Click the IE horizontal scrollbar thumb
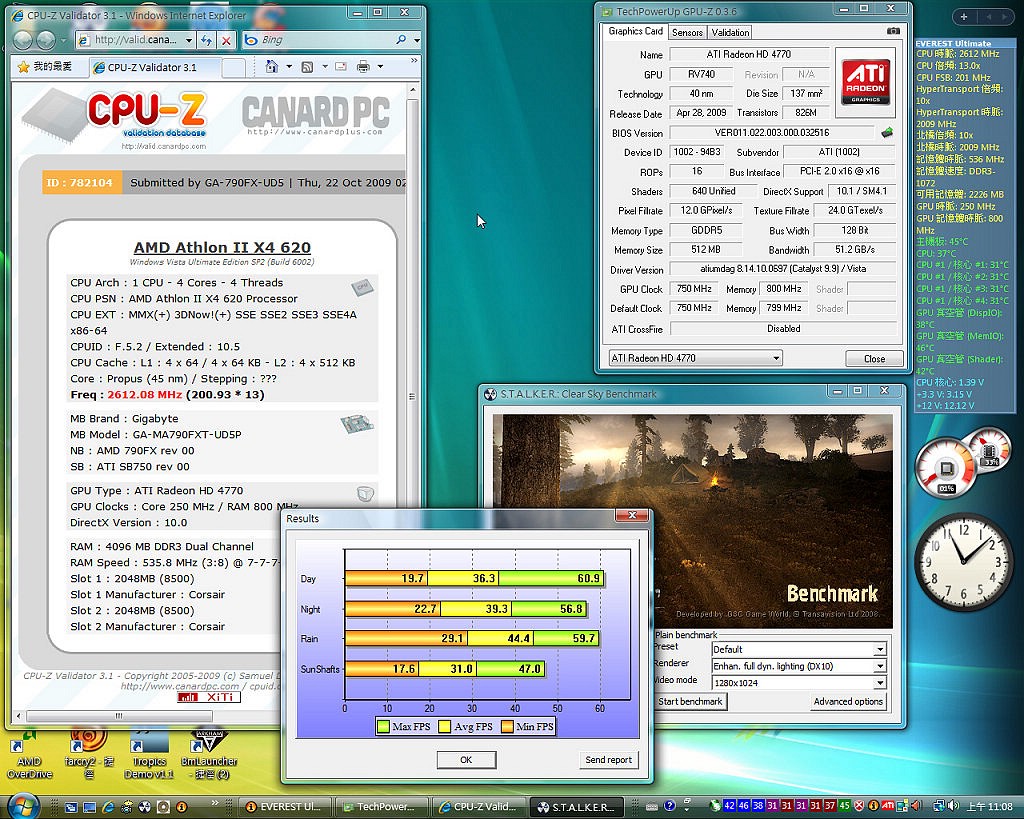Screen dimensions: 1024x819 119,716
